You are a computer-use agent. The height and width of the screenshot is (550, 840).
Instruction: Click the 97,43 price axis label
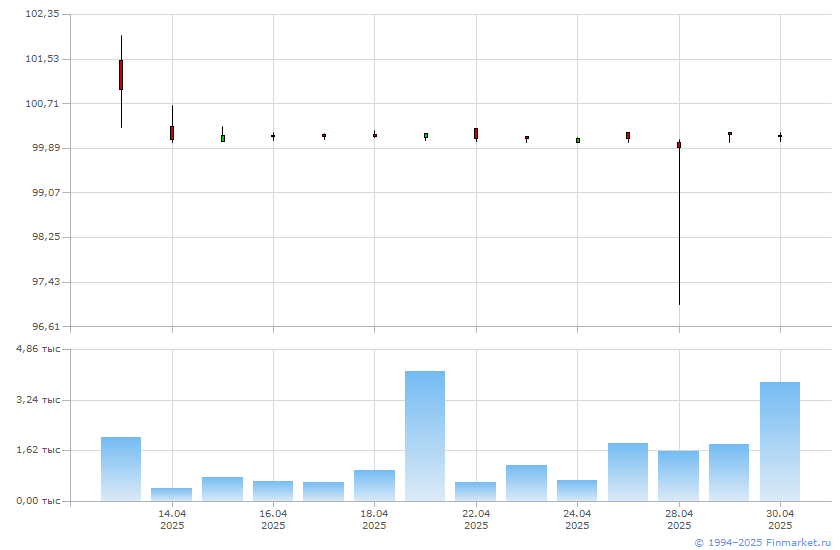tap(46, 281)
